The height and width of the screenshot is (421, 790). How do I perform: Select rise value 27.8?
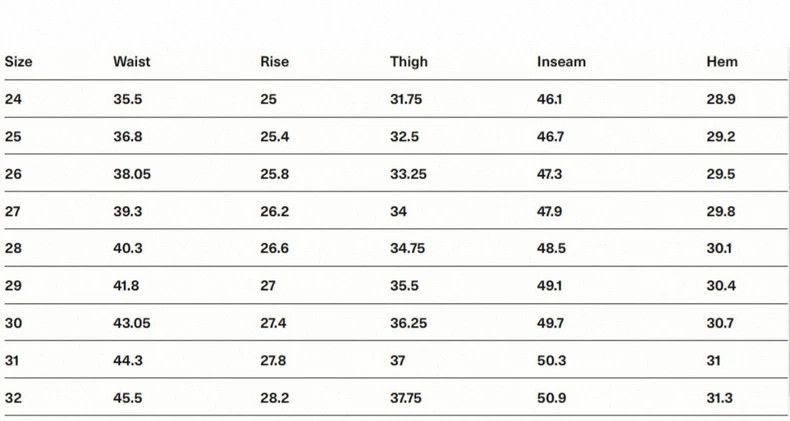273,361
